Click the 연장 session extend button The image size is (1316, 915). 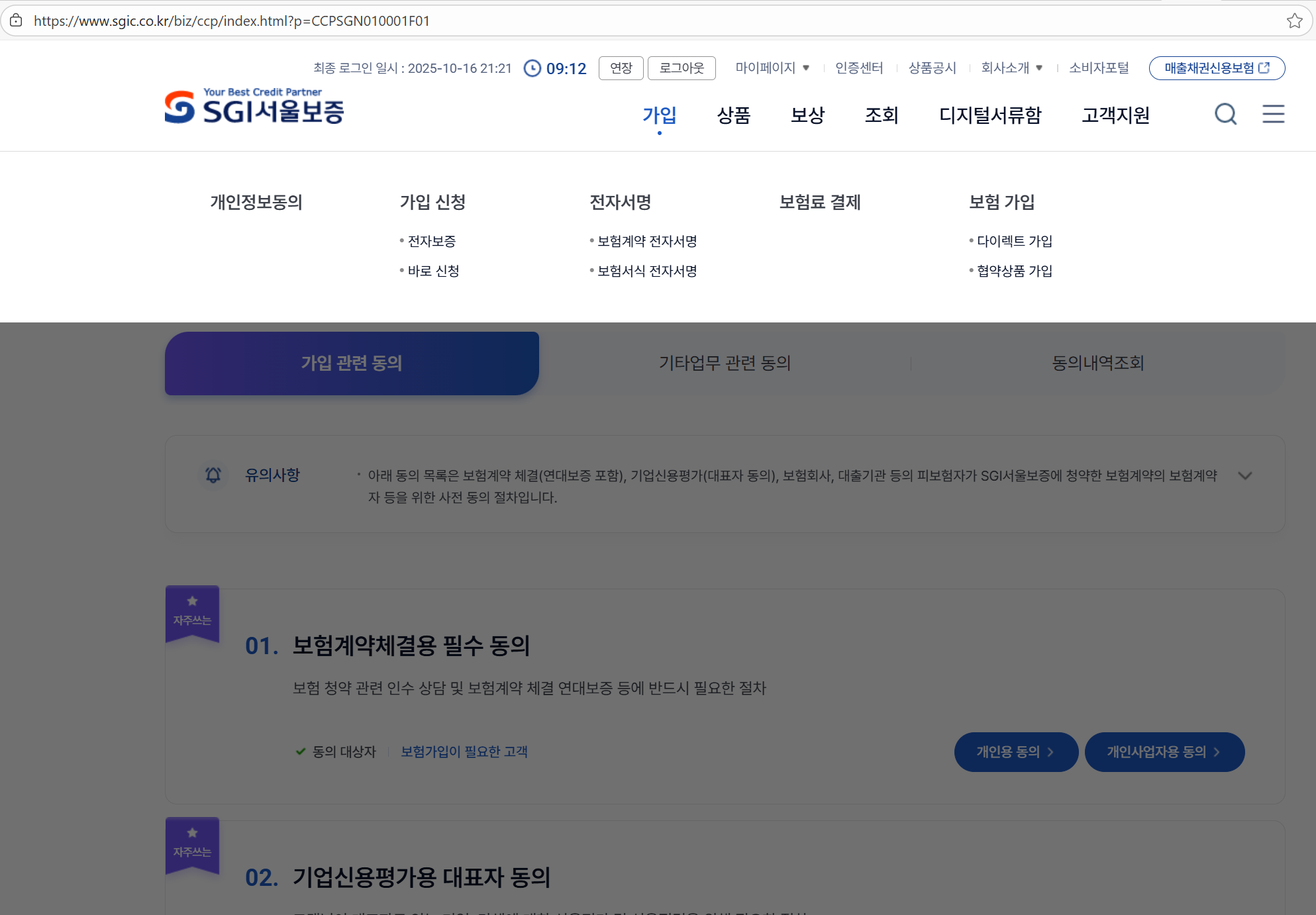tap(621, 68)
